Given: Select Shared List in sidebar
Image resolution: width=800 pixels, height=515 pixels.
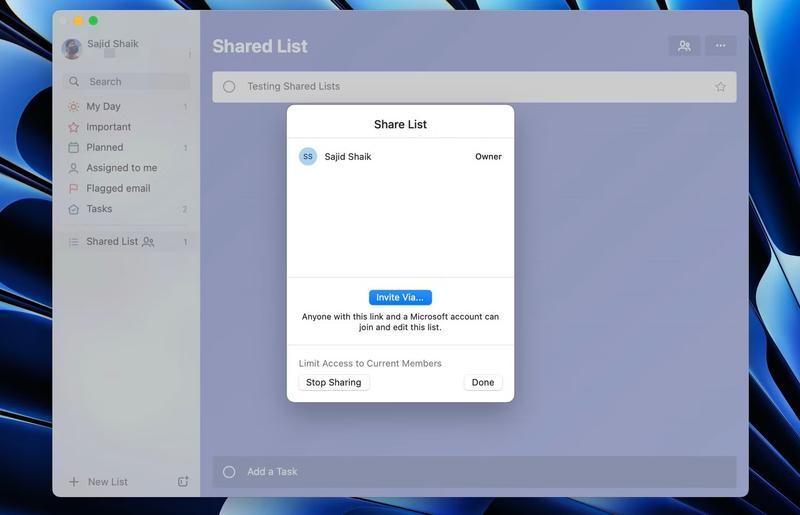Looking at the screenshot, I should pyautogui.click(x=128, y=241).
